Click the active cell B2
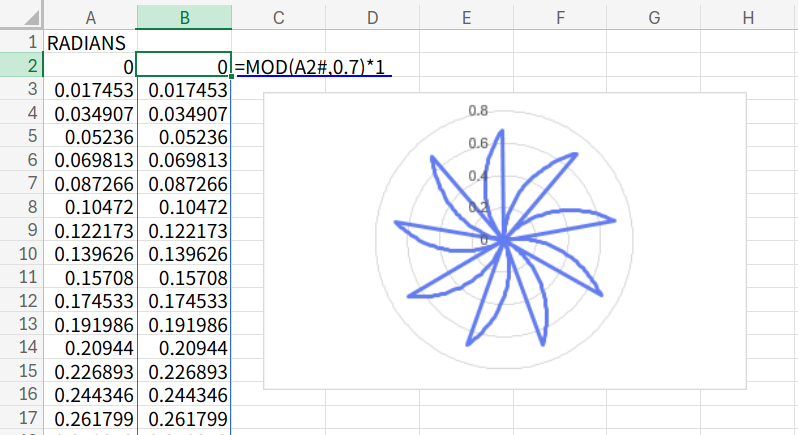Viewport: 798px width, 435px height. coord(183,66)
